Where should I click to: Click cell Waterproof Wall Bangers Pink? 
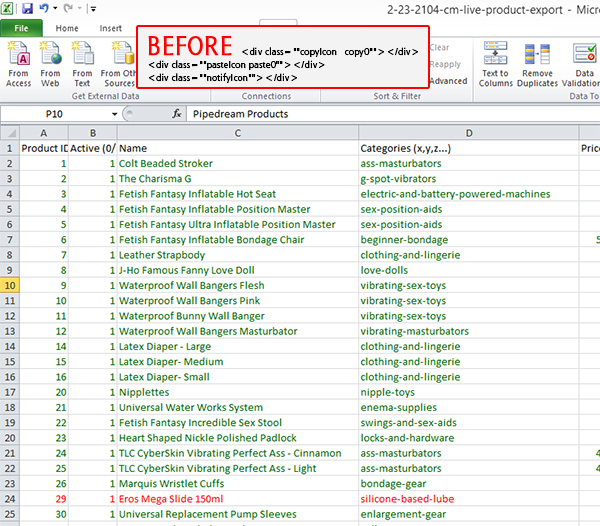coord(238,301)
